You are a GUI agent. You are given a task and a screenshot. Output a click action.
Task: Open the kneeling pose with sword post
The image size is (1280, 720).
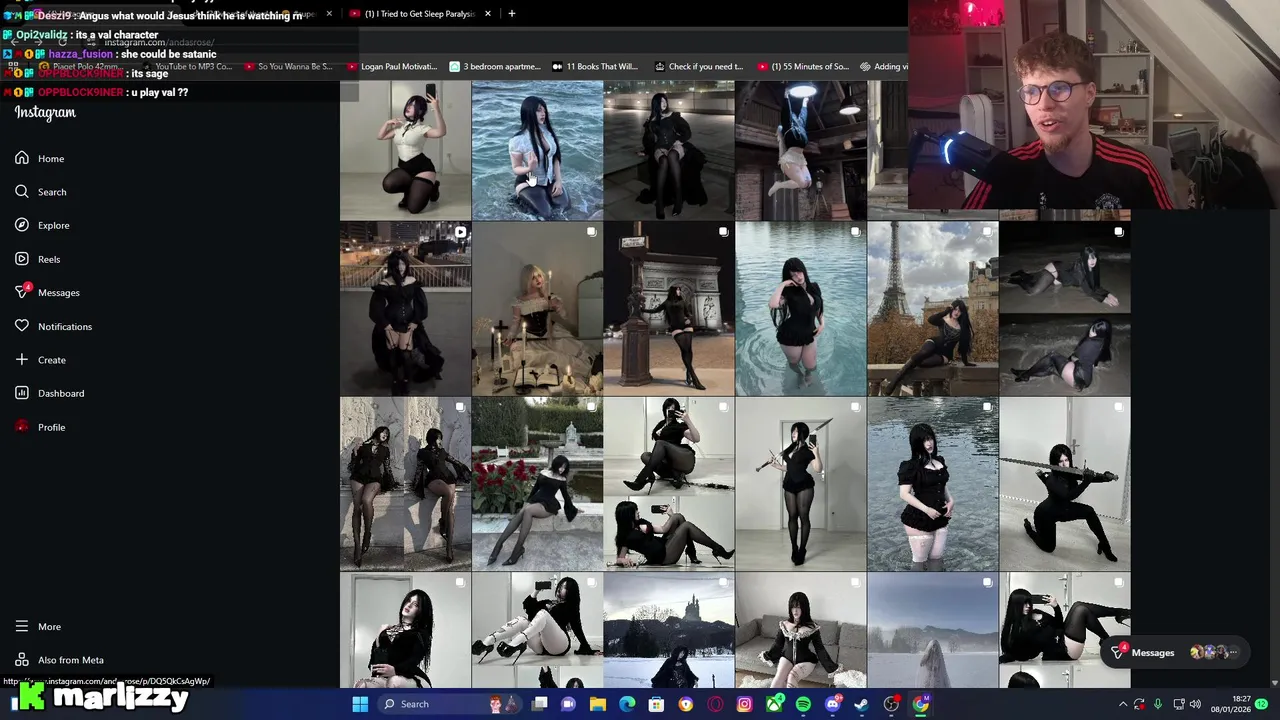[x=1064, y=484]
